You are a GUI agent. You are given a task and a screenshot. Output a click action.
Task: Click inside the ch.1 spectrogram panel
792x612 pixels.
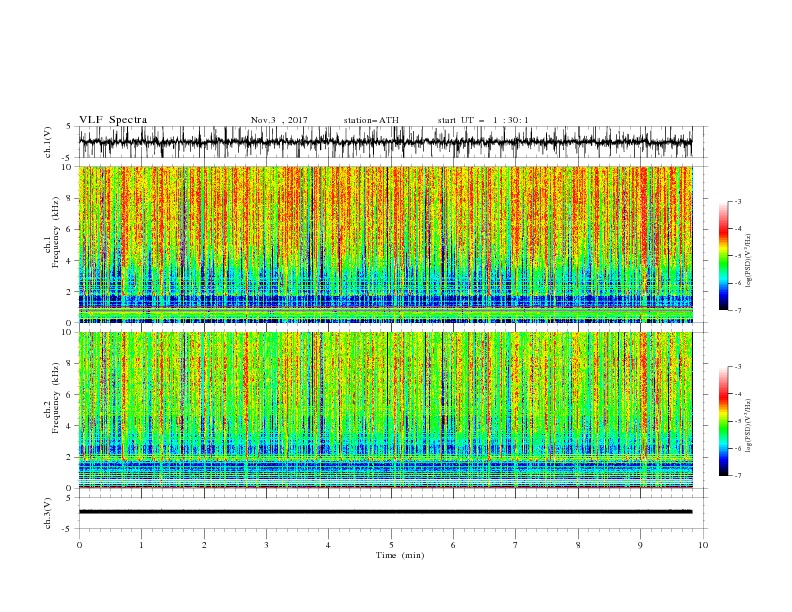click(x=385, y=244)
